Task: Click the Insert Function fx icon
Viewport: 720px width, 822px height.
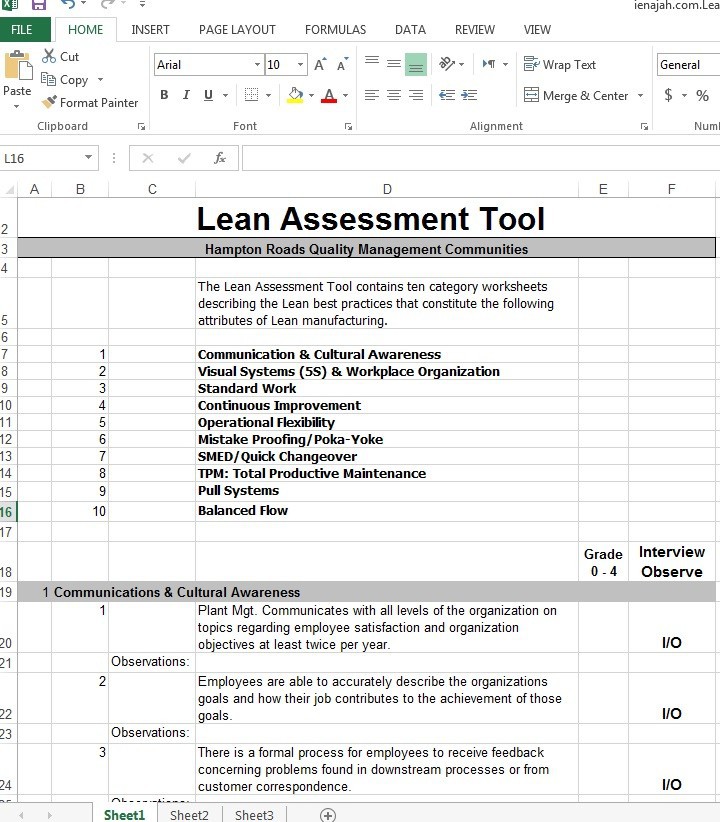Action: click(220, 158)
